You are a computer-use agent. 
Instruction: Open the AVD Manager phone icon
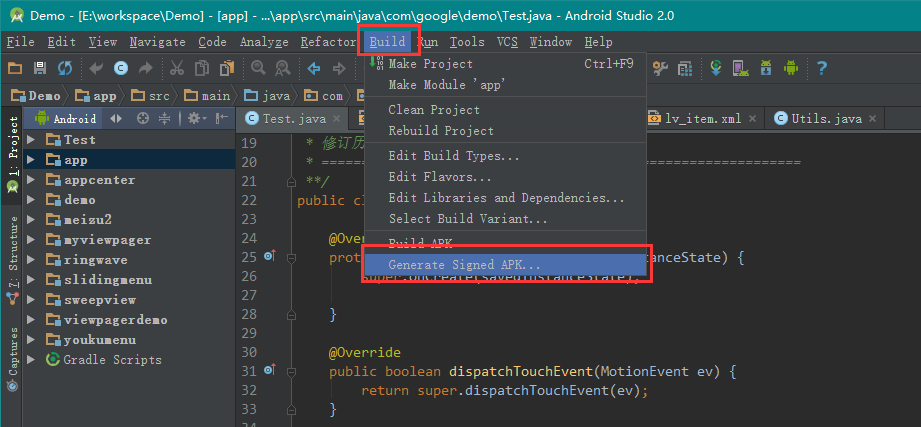pos(741,69)
